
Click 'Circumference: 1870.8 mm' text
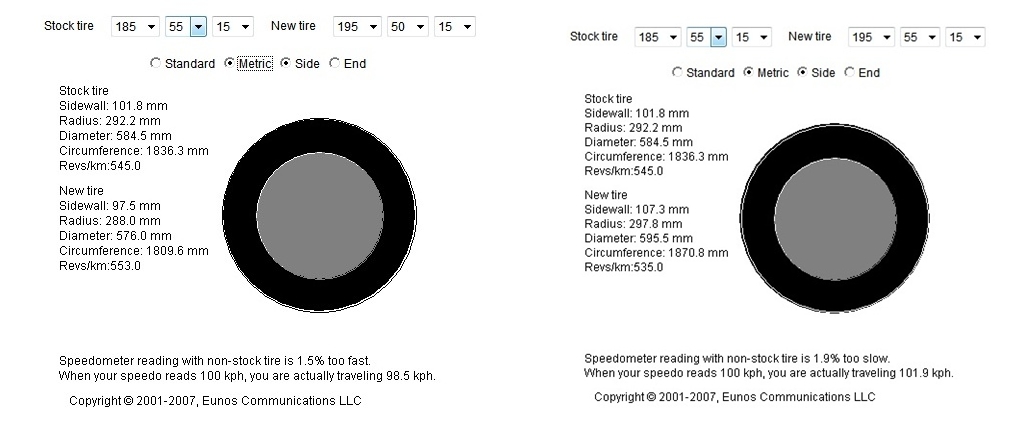656,253
